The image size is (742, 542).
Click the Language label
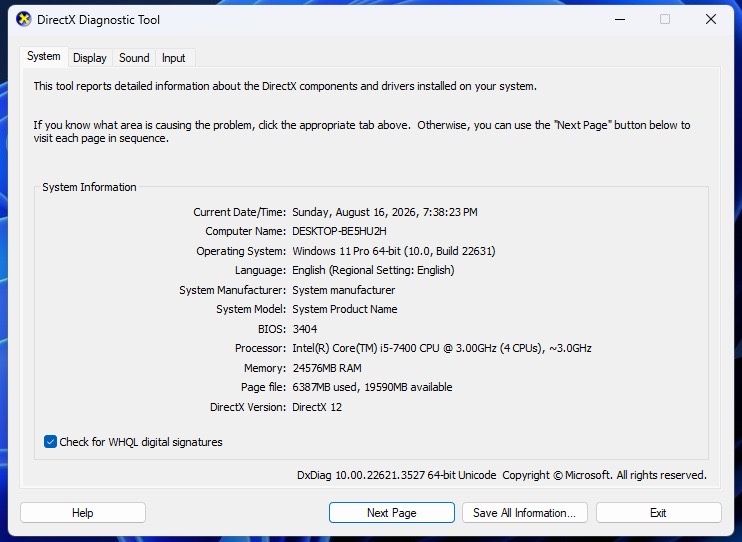260,270
